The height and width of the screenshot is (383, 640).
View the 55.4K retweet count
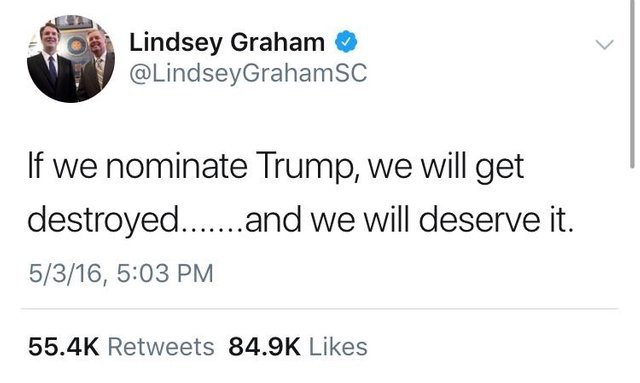coord(63,347)
